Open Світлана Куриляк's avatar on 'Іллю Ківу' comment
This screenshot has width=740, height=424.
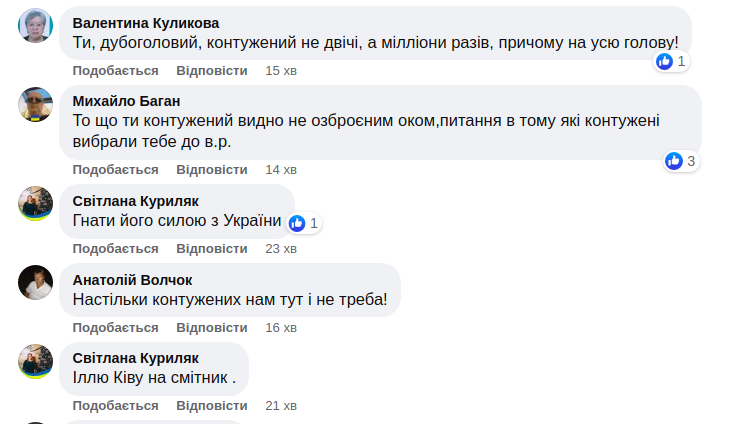(x=35, y=361)
